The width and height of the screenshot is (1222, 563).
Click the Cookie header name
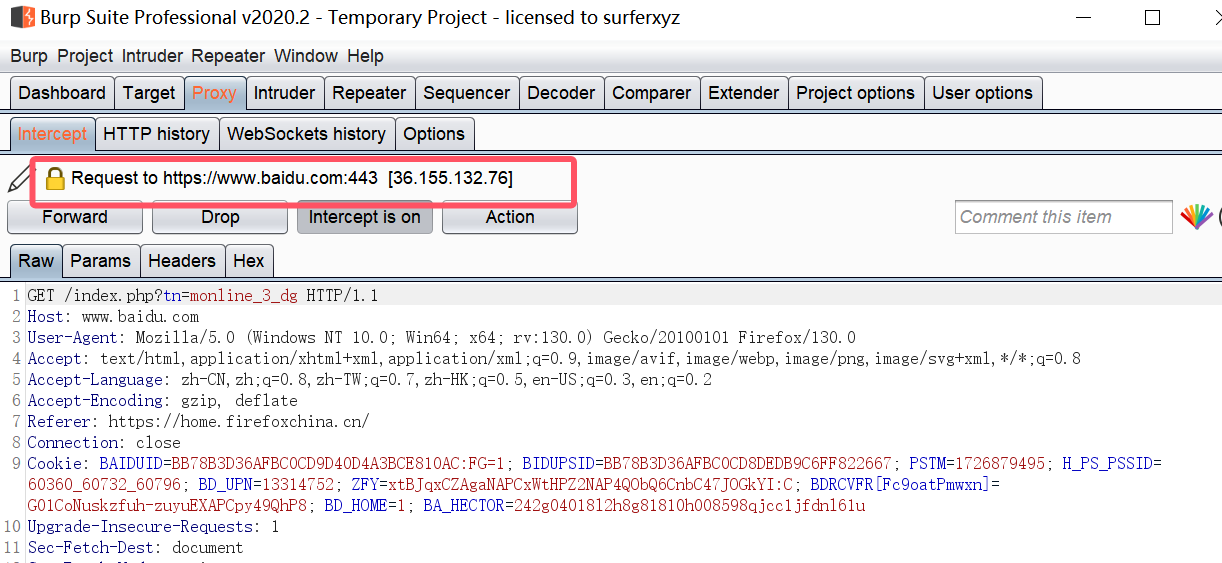pos(54,464)
